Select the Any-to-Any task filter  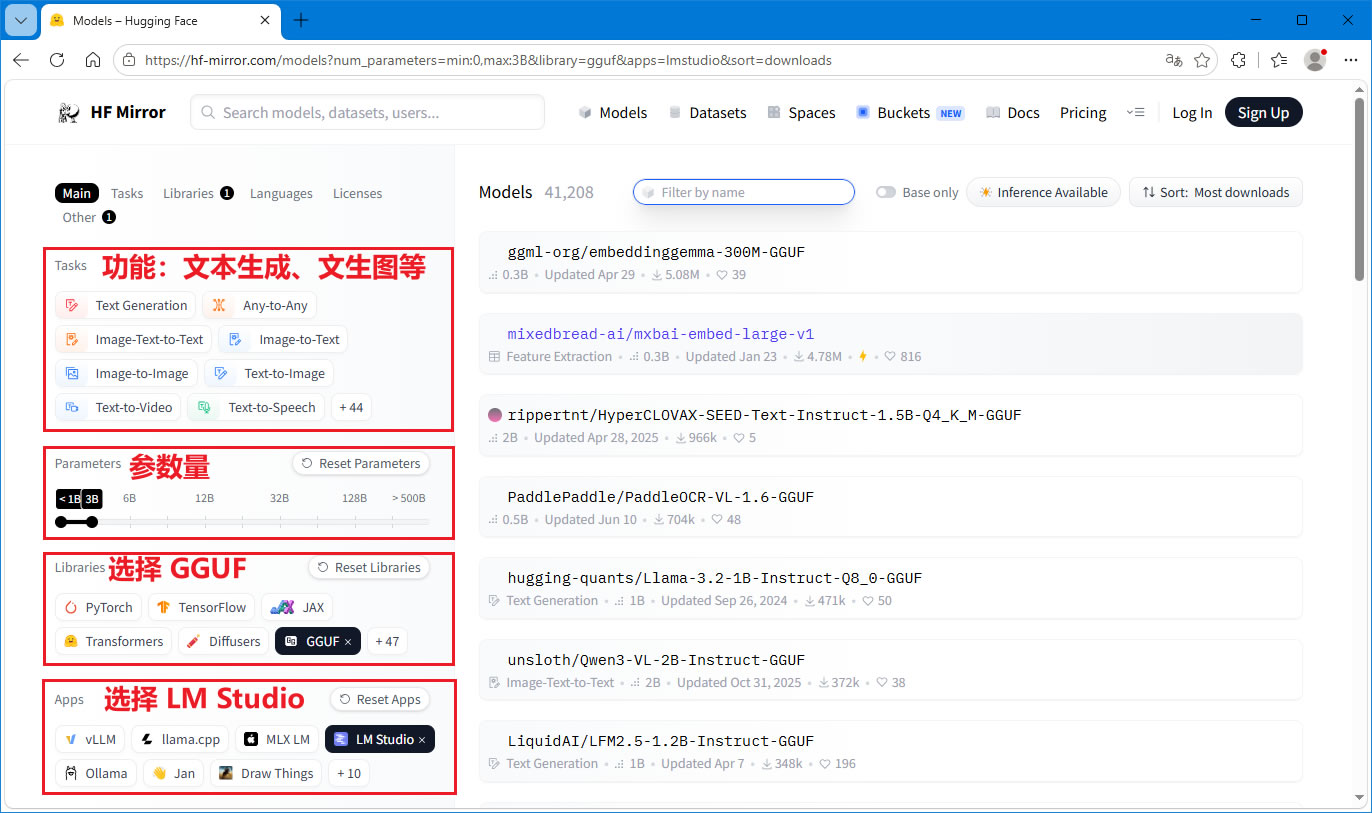[260, 306]
